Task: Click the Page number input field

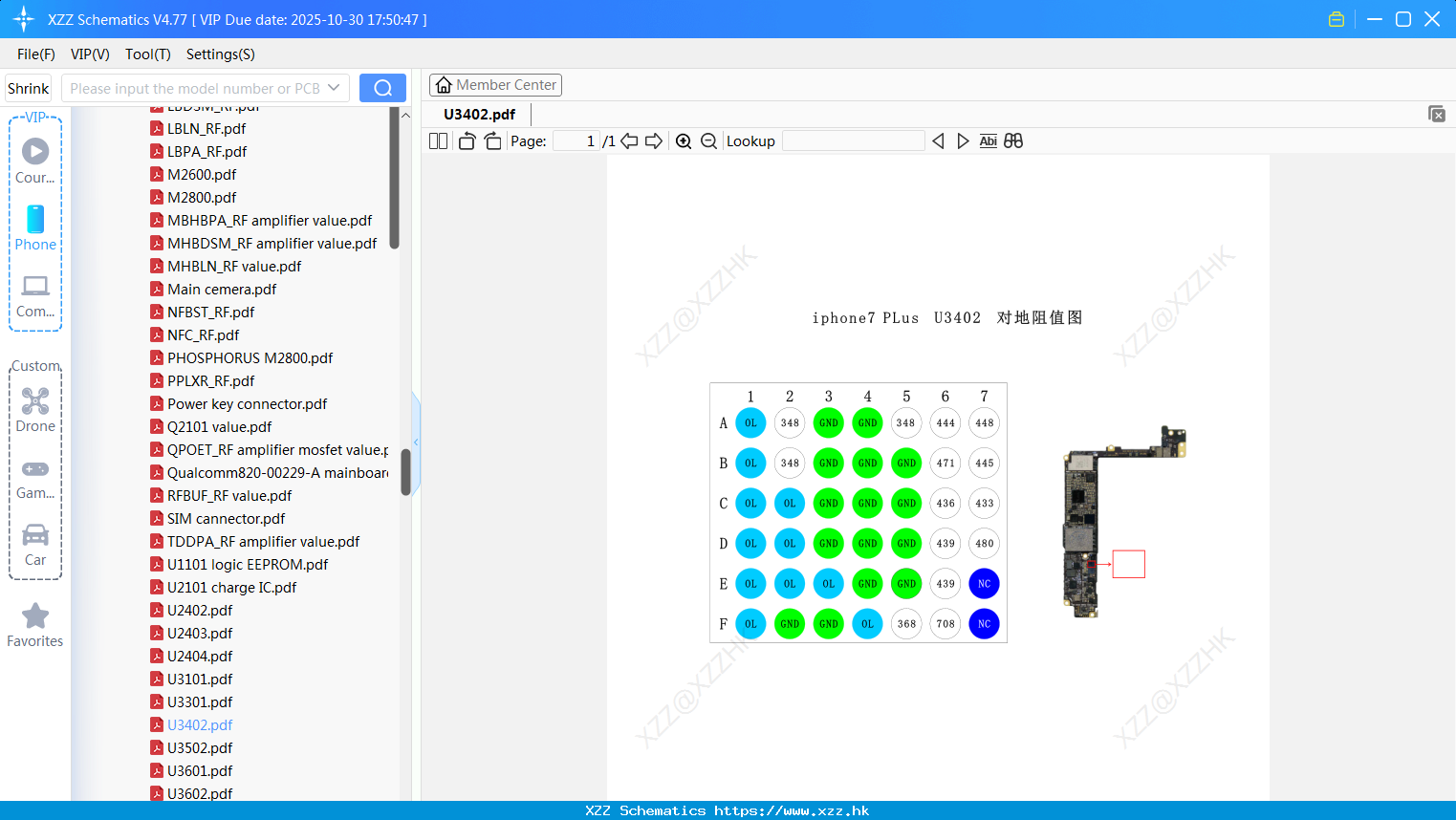Action: pyautogui.click(x=576, y=141)
